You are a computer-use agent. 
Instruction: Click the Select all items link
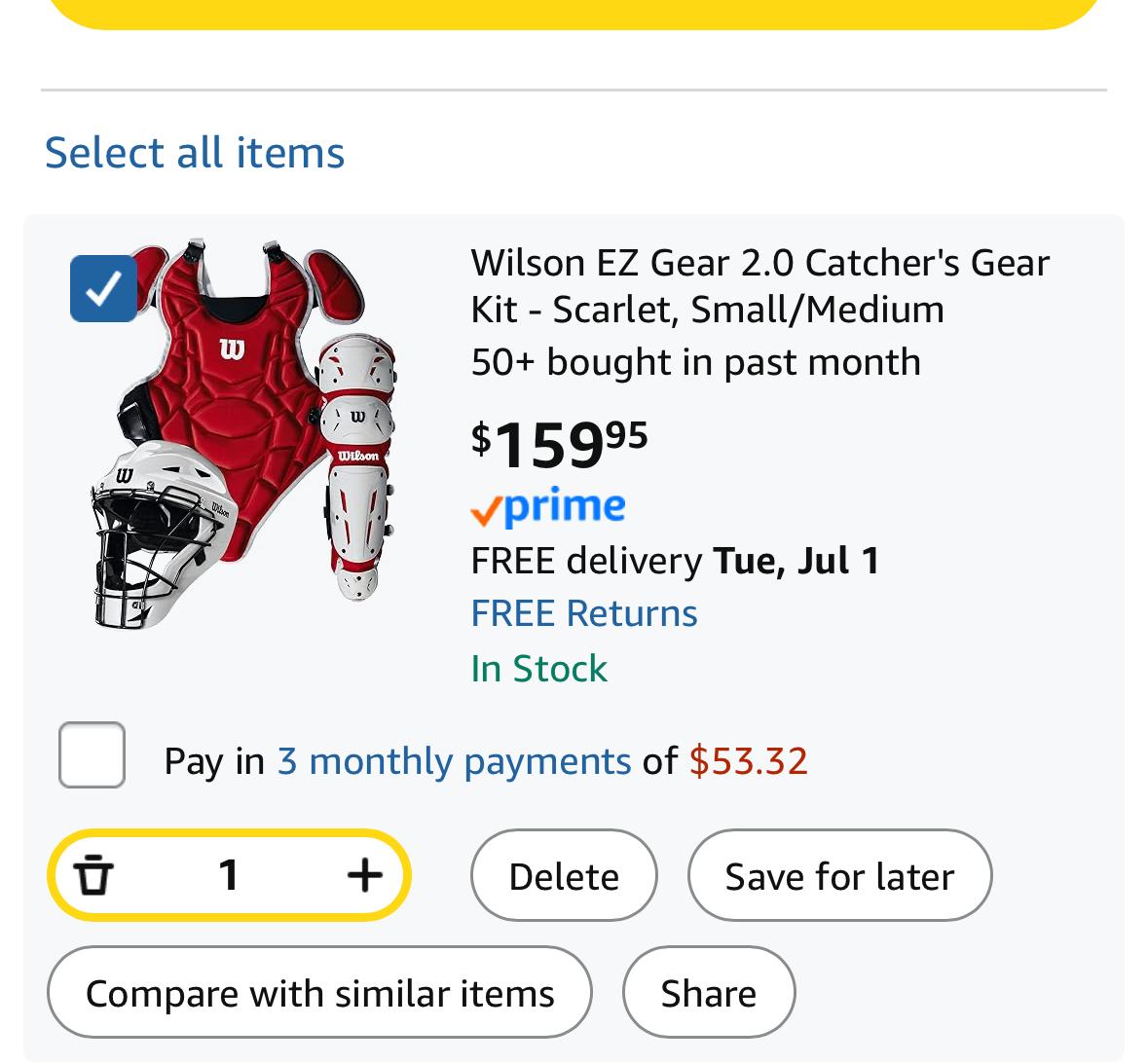pyautogui.click(x=195, y=153)
